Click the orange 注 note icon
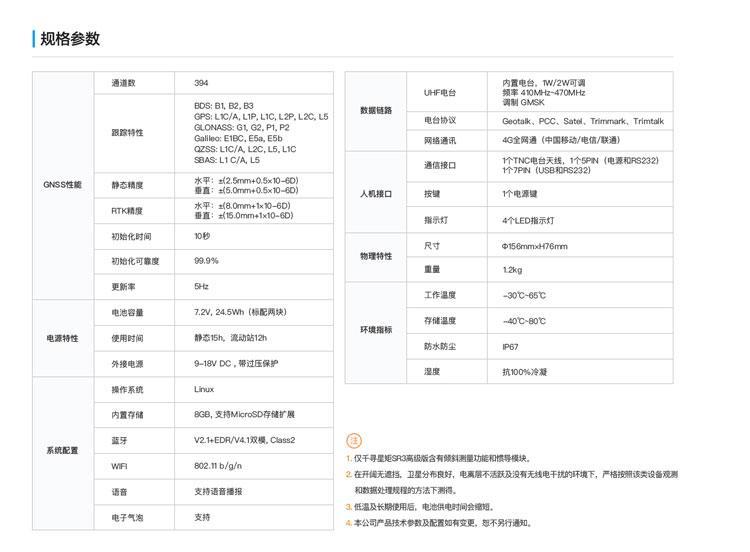750x552 pixels. coord(354,440)
